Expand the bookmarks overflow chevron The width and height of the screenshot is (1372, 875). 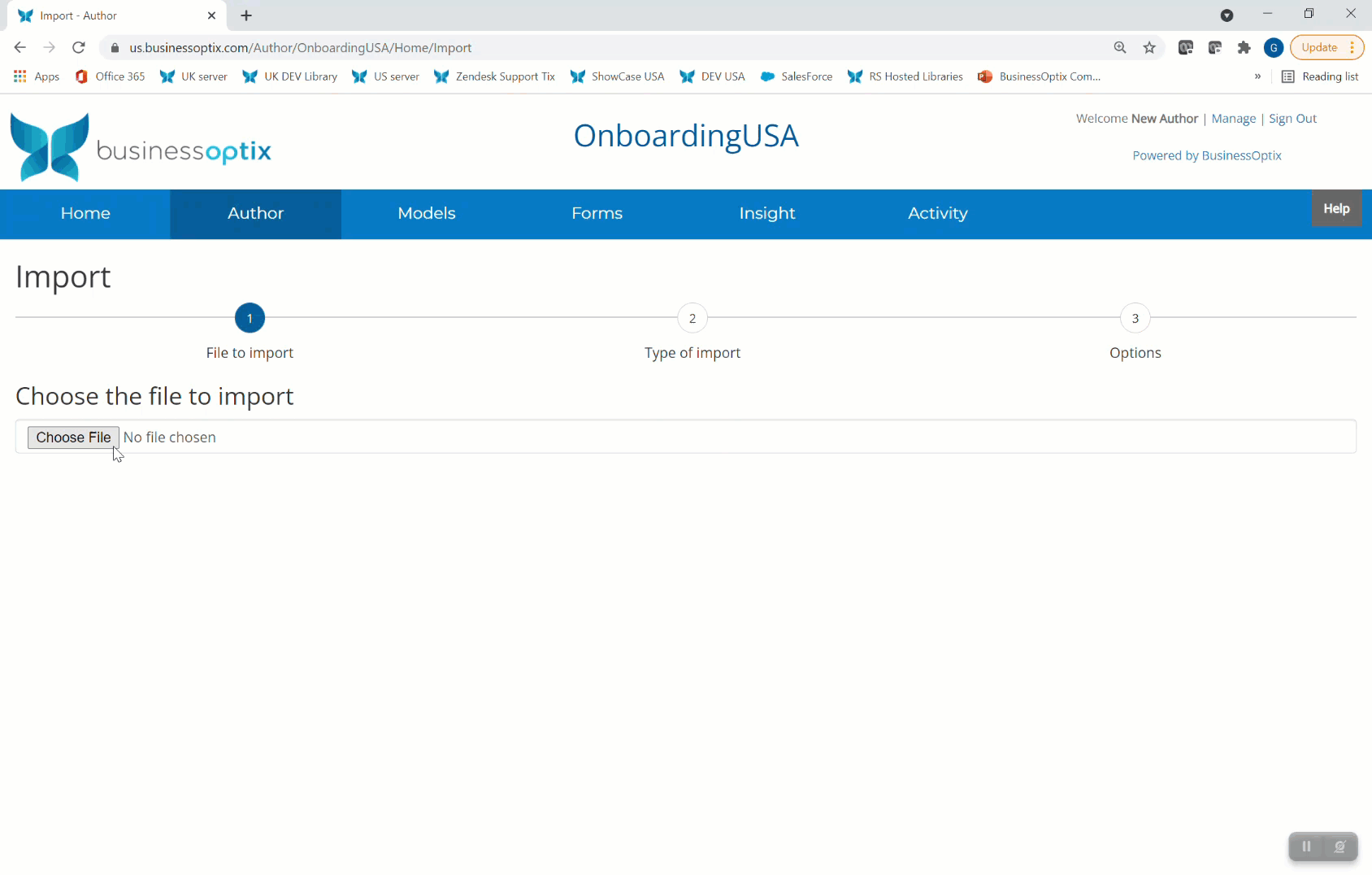point(1257,76)
